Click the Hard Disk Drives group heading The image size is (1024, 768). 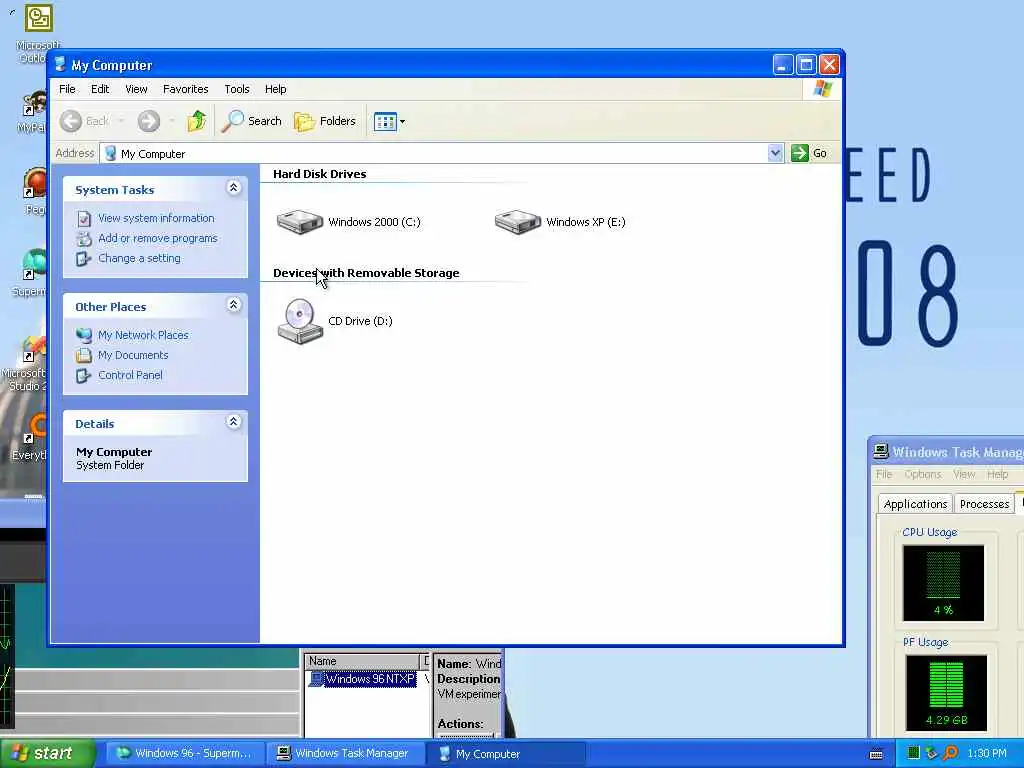point(319,174)
